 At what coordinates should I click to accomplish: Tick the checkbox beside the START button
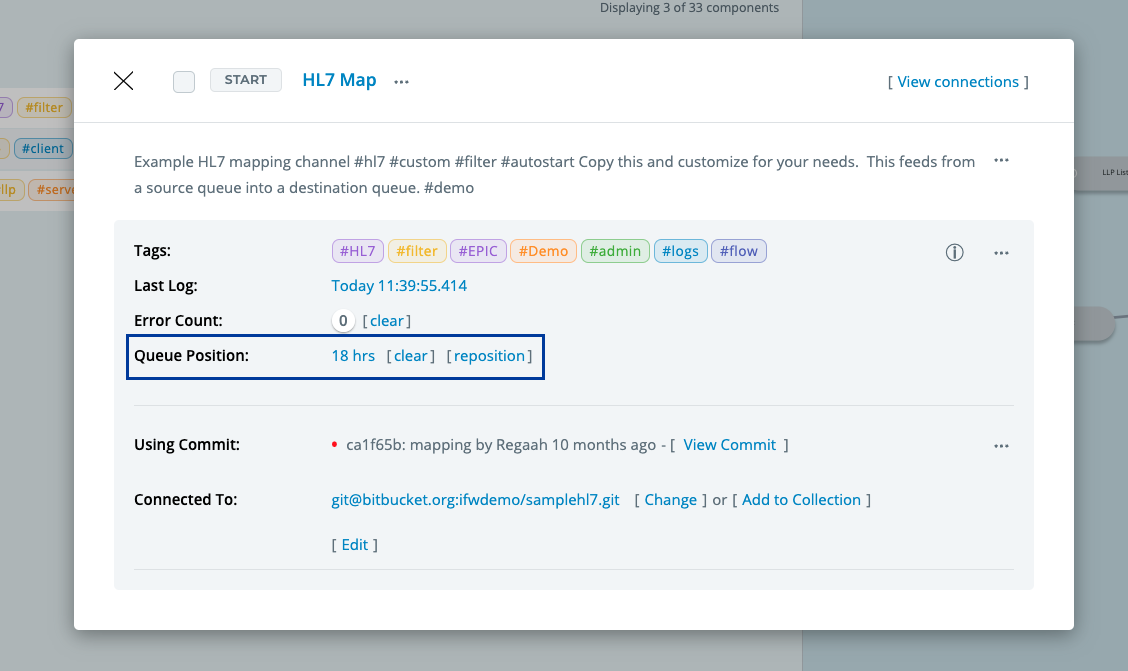coord(184,82)
